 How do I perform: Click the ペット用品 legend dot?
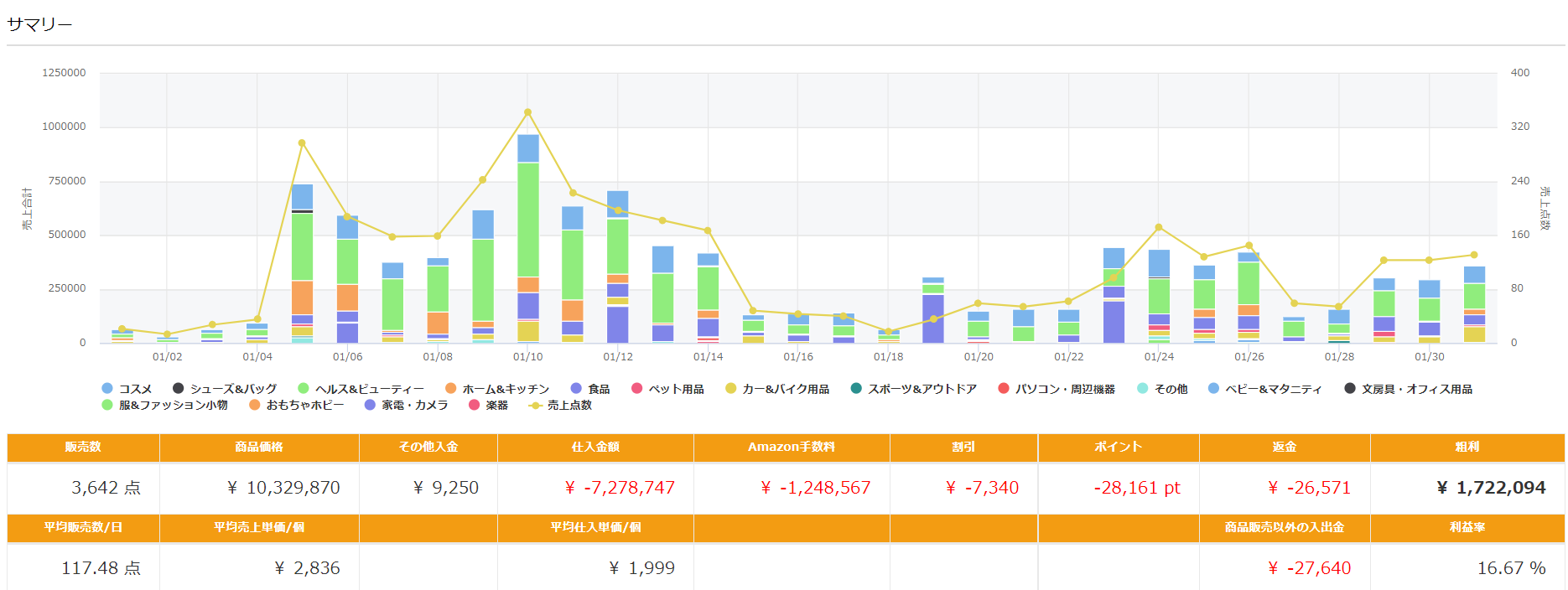pyautogui.click(x=636, y=389)
